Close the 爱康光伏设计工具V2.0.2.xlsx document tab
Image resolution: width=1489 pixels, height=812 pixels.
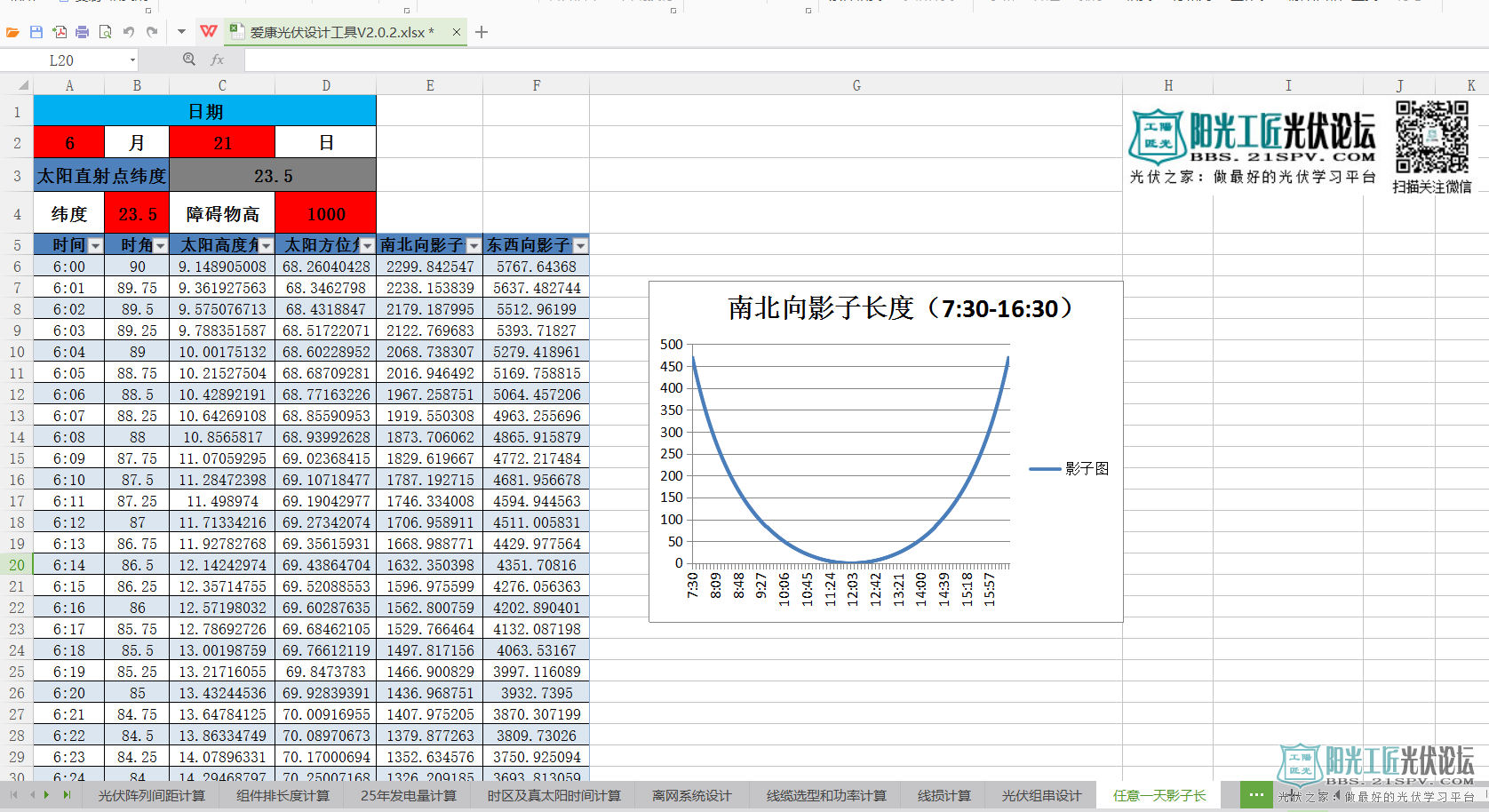[x=457, y=32]
